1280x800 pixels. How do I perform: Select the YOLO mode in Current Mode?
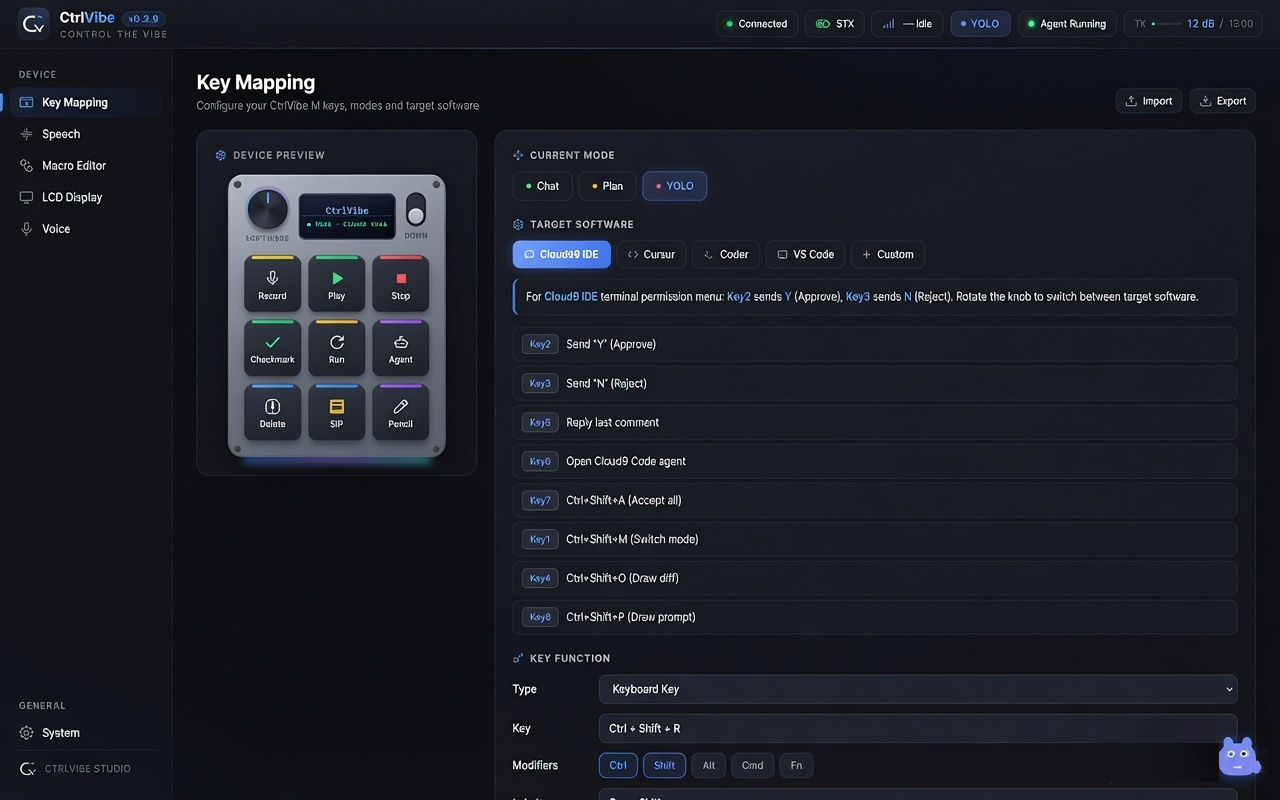click(x=675, y=186)
